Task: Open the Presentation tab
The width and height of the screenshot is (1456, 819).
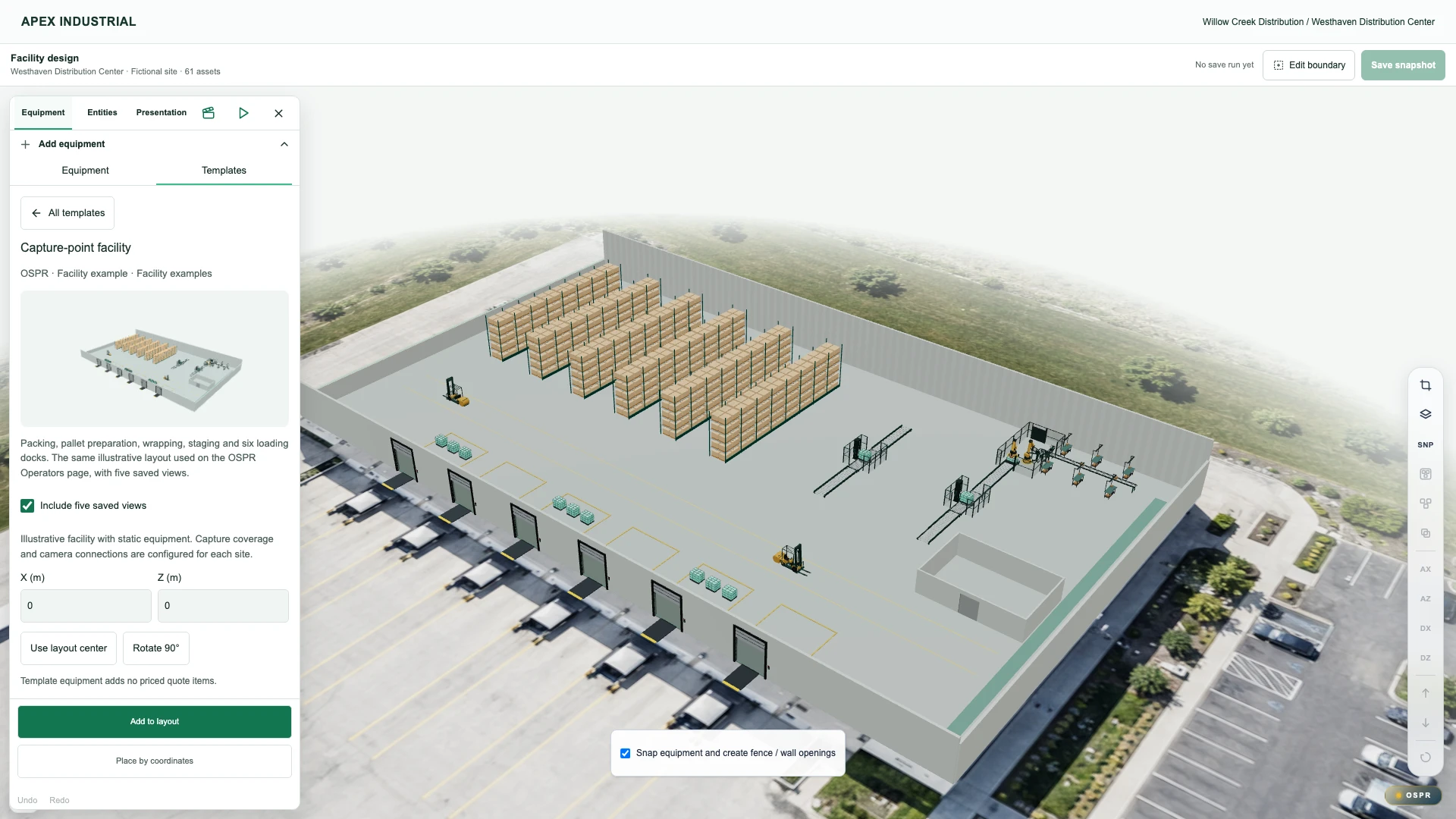Action: [162, 113]
